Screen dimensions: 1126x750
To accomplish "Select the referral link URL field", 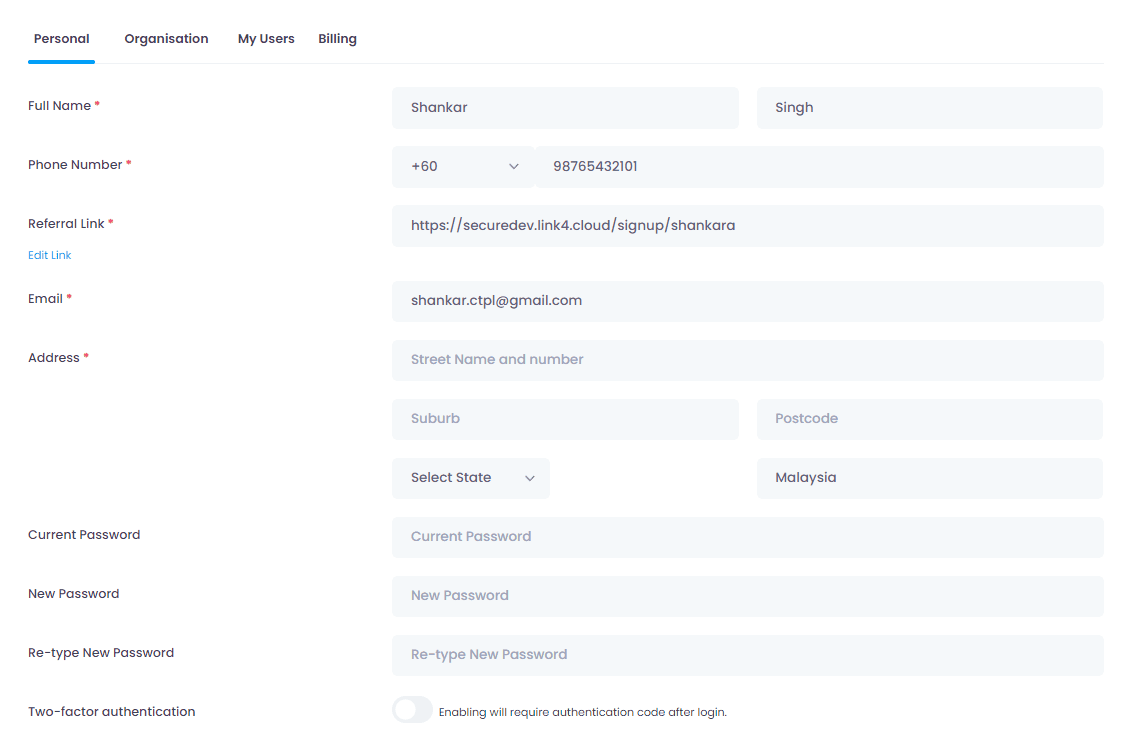I will pyautogui.click(x=747, y=226).
